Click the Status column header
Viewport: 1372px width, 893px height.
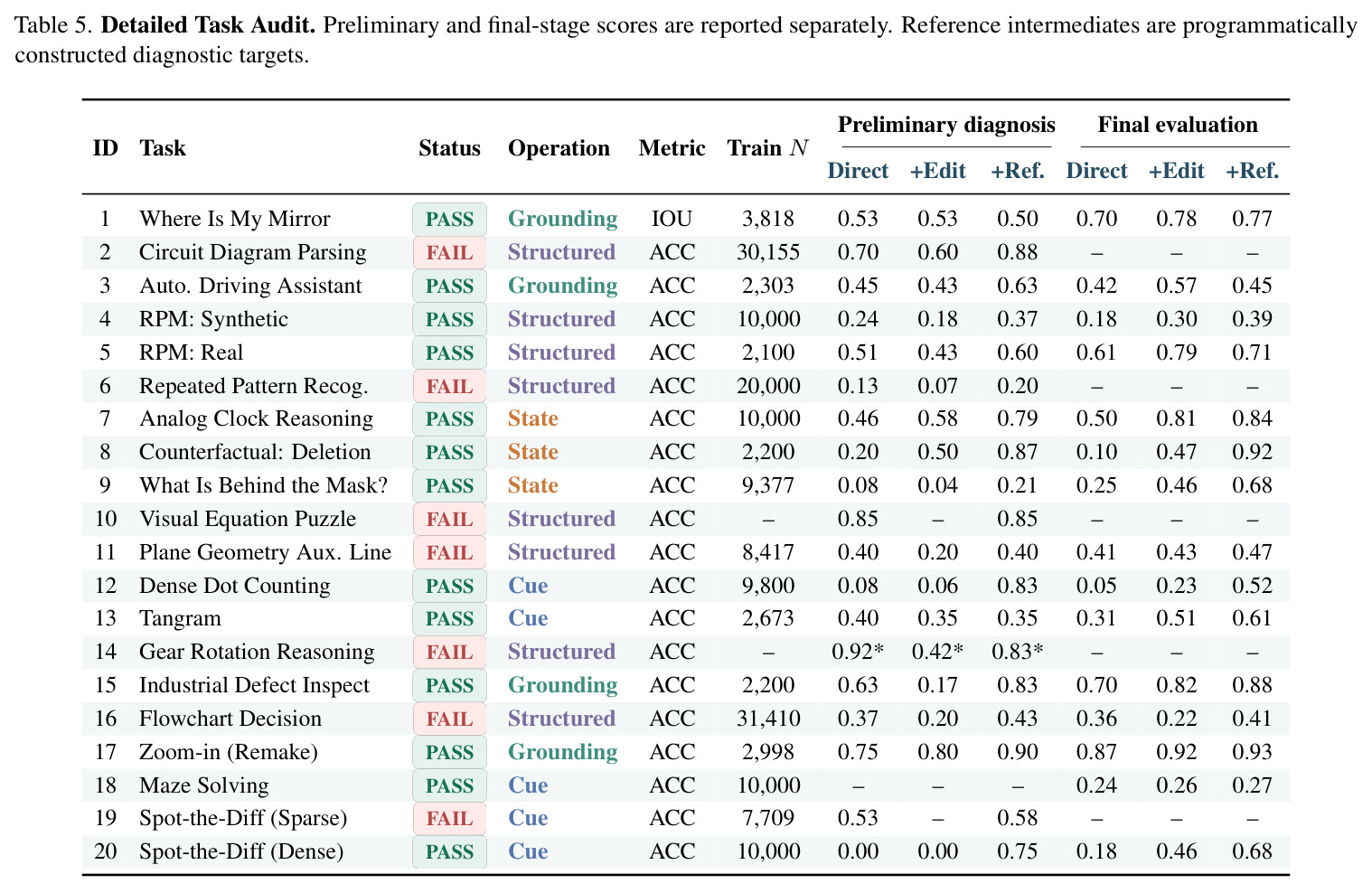pyautogui.click(x=449, y=148)
